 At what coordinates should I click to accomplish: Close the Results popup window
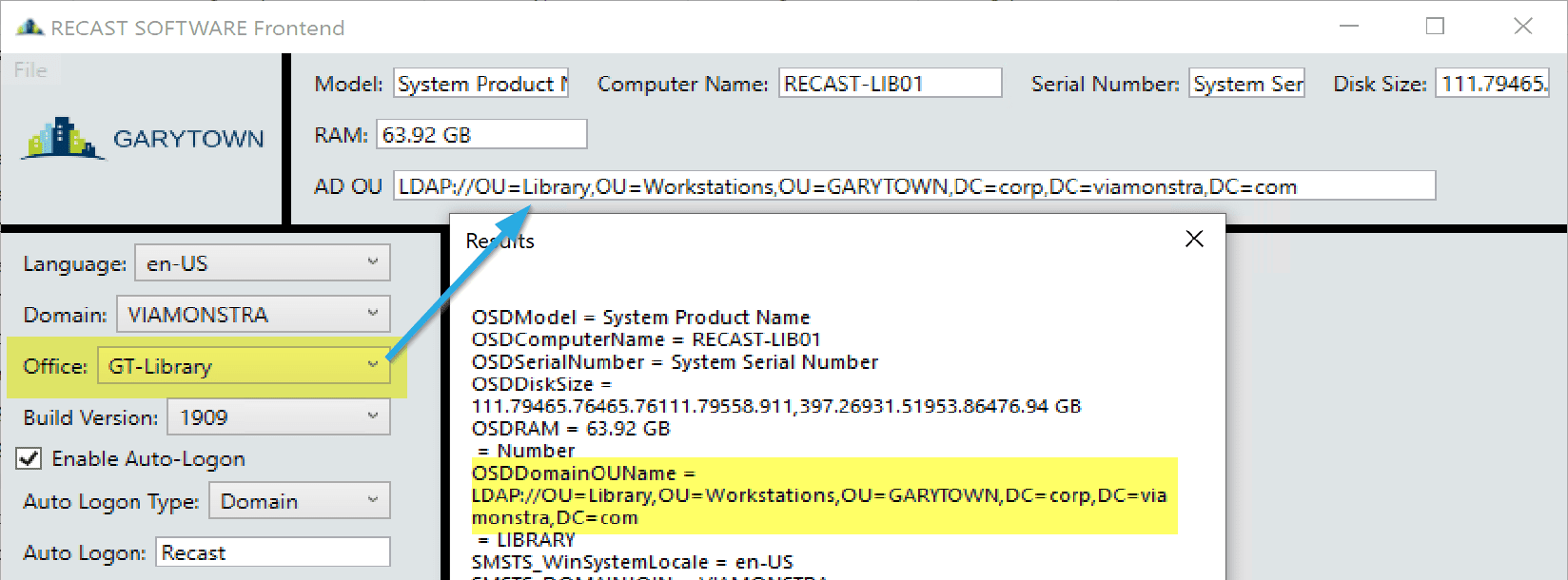pyautogui.click(x=1194, y=239)
